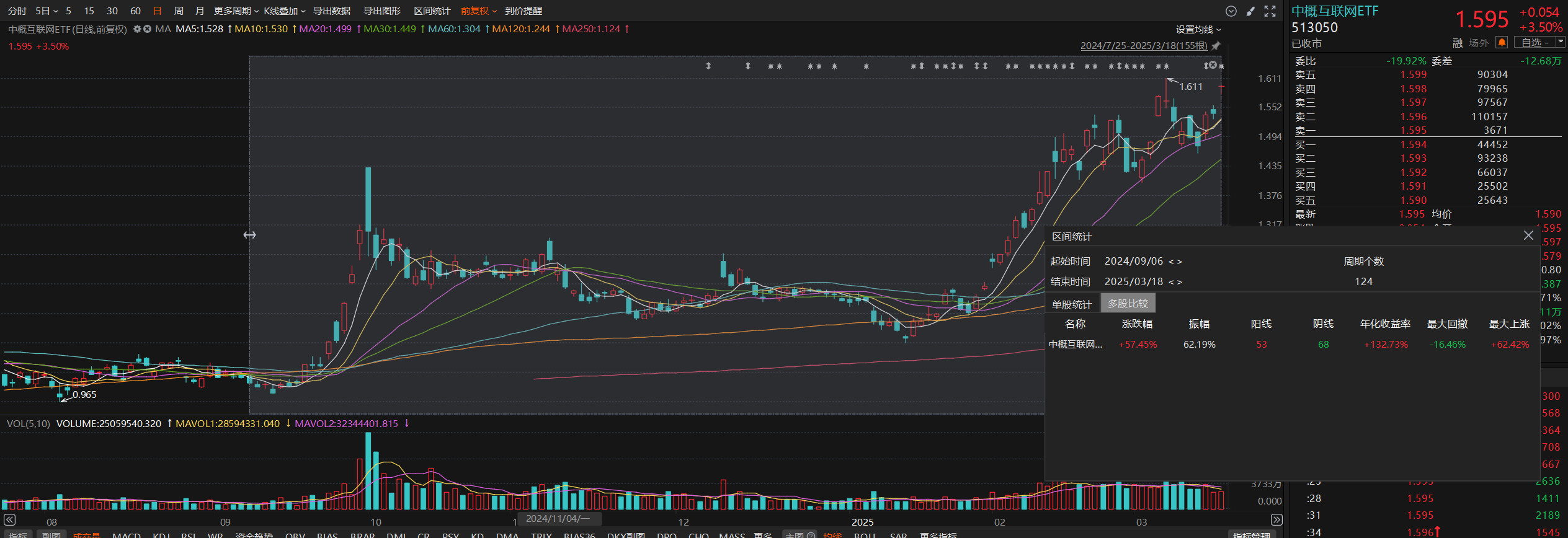Click the circled down-arrow icon above chart
The height and width of the screenshot is (538, 1568).
point(1231,11)
